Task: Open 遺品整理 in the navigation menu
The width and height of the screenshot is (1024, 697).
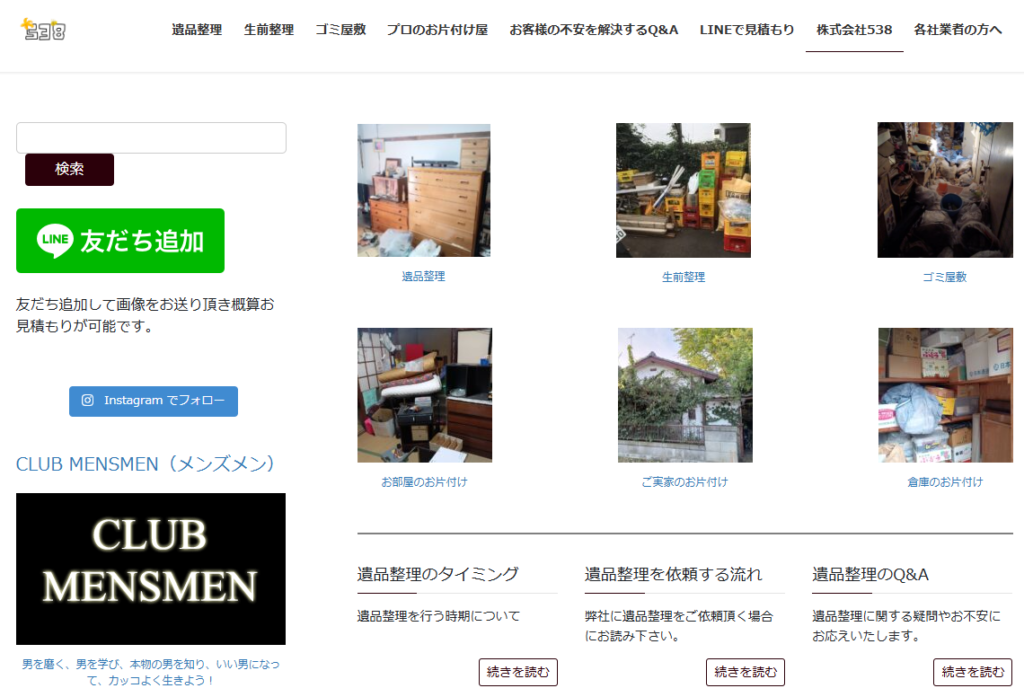Action: coord(197,30)
